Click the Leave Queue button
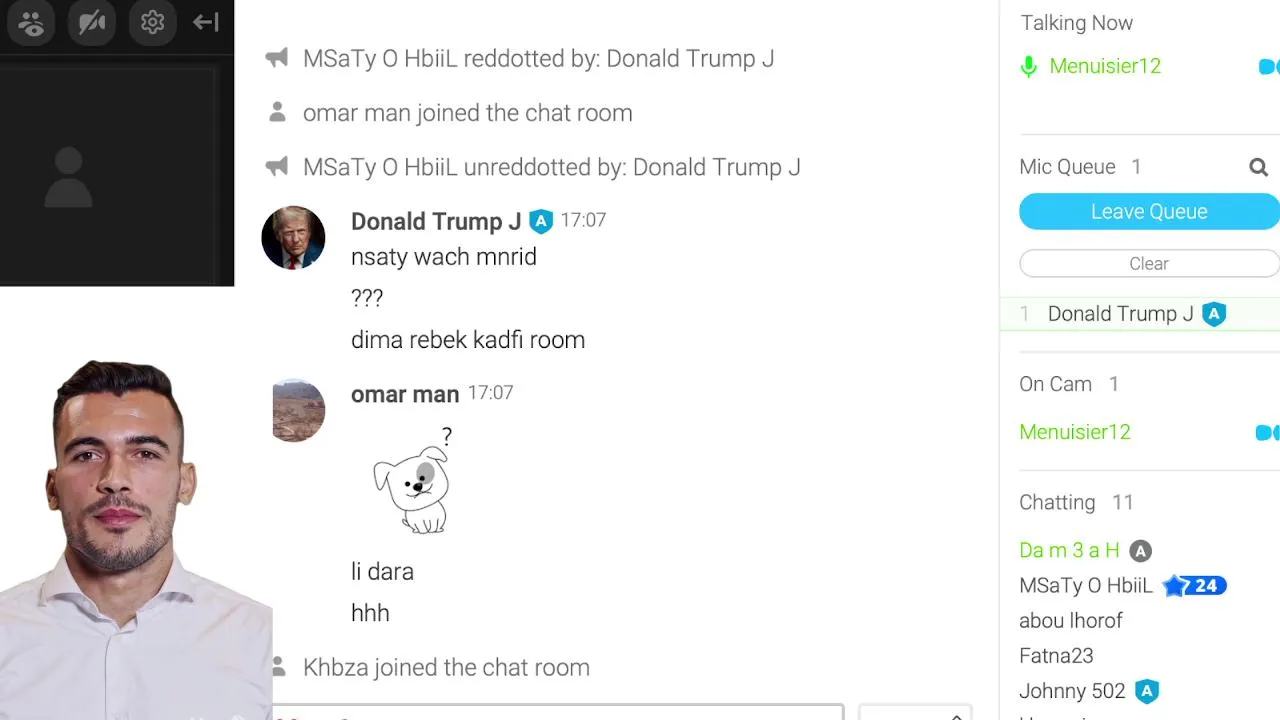 pos(1148,212)
